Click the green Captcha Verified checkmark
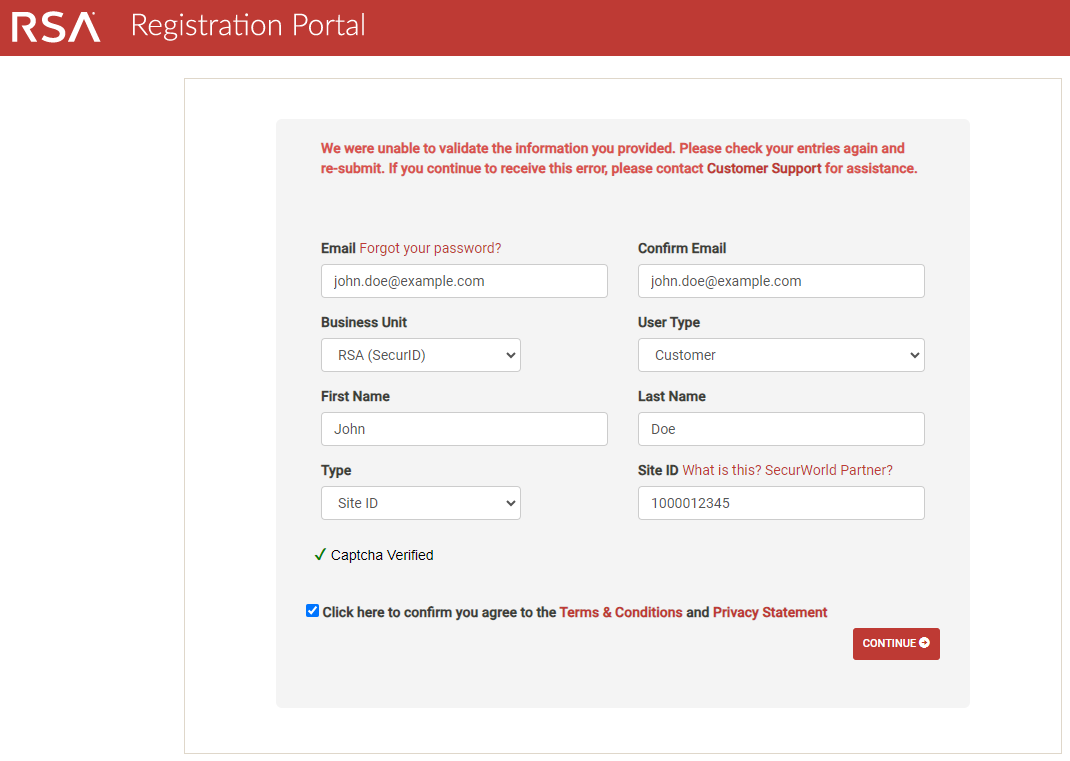Screen dimensions: 1070x761 coord(320,553)
